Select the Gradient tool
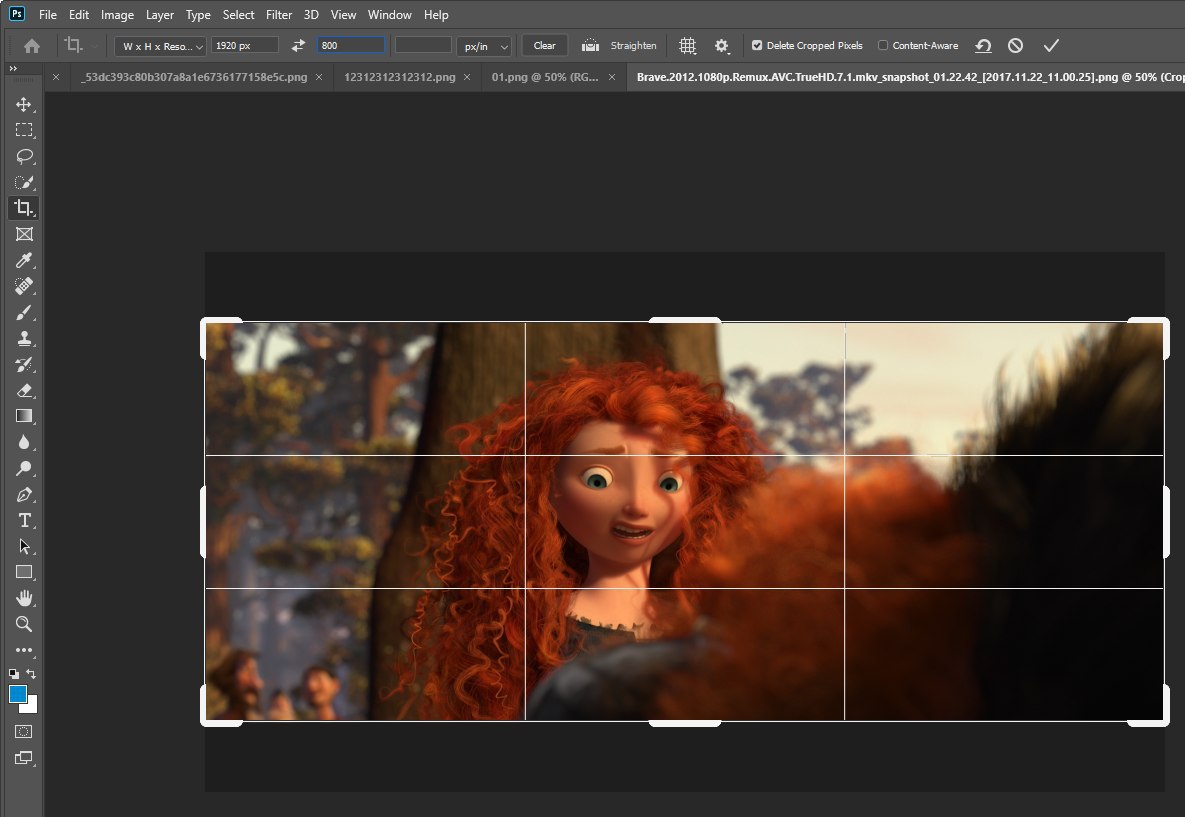Viewport: 1185px width, 817px height. click(x=23, y=416)
